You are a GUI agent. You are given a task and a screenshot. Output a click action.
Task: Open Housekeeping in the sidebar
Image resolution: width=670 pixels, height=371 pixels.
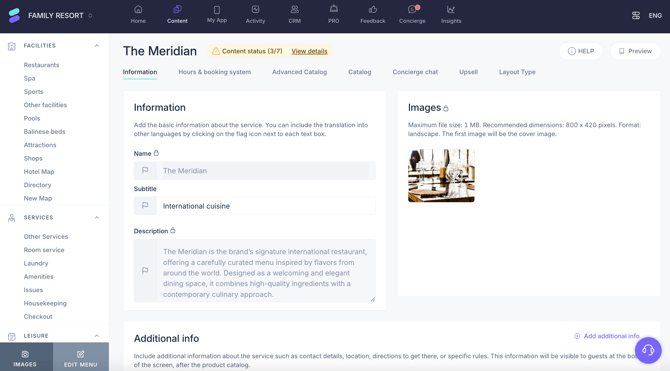(45, 303)
